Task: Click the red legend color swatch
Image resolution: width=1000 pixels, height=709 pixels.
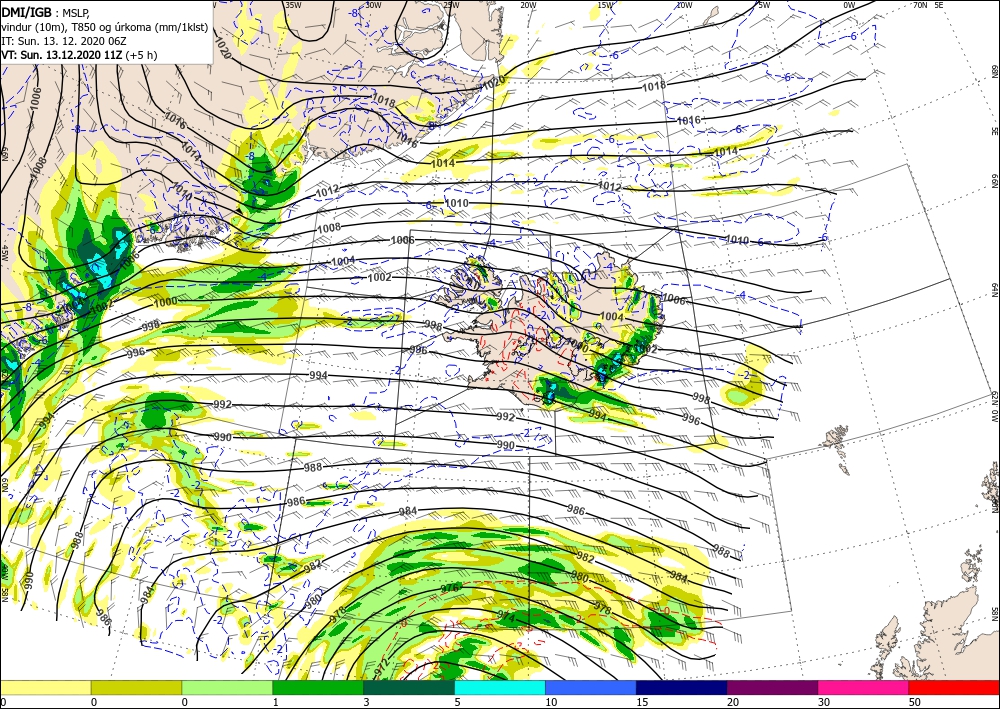Action: coord(954,687)
